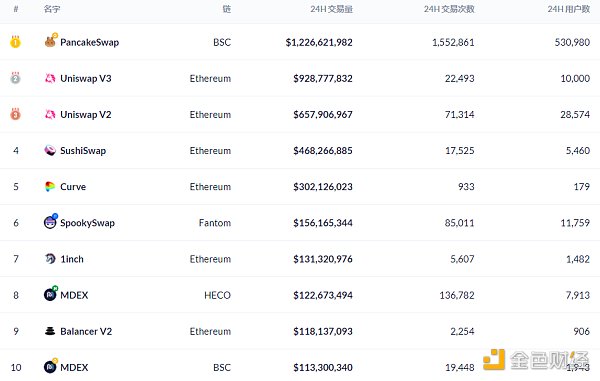
Task: Sort by the 24H用户数 column header
Action: pos(569,9)
